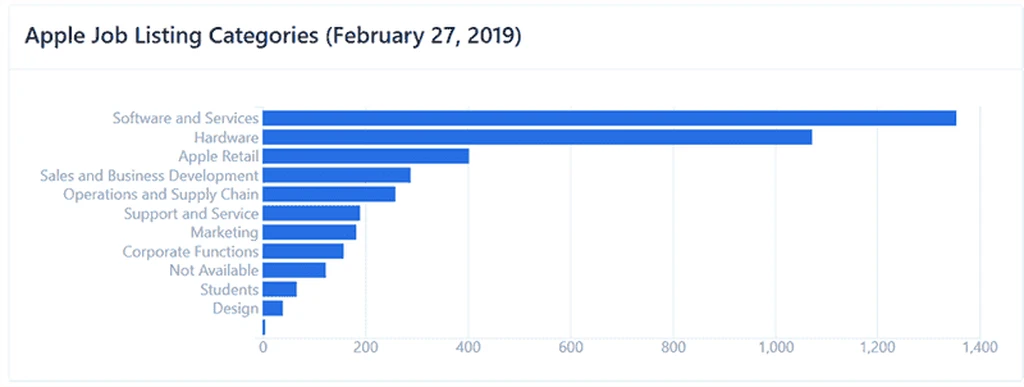Click the Not Available bar
The width and height of the screenshot is (1024, 387).
(294, 270)
